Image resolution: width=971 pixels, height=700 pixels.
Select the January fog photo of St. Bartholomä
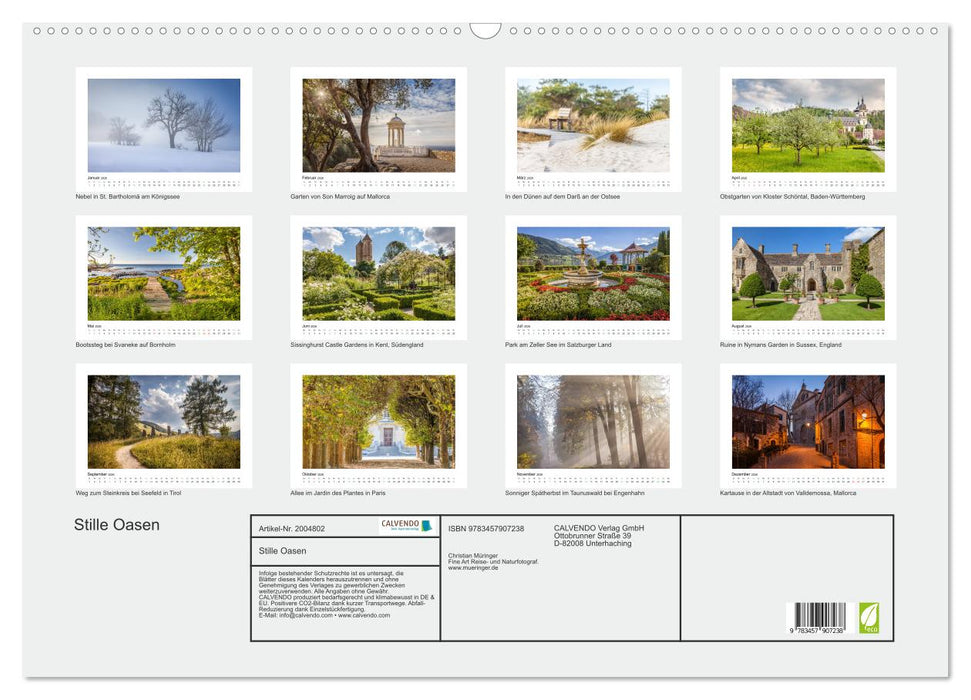(x=163, y=125)
